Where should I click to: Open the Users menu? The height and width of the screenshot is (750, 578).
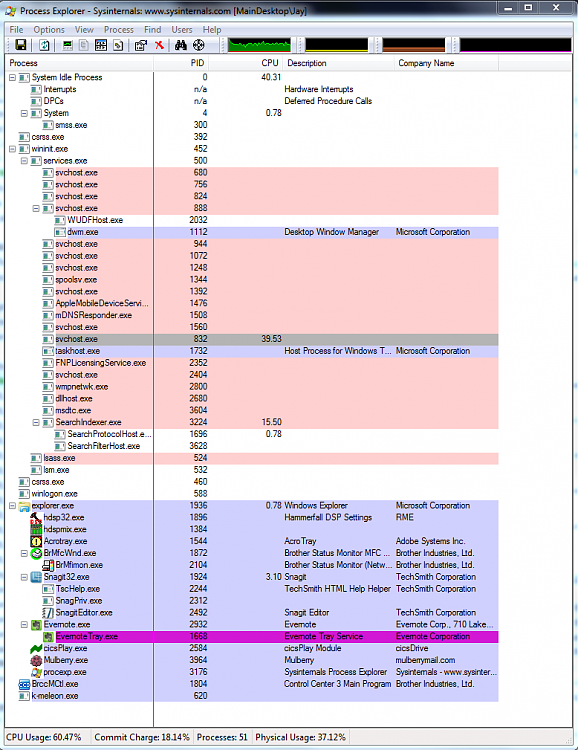182,30
